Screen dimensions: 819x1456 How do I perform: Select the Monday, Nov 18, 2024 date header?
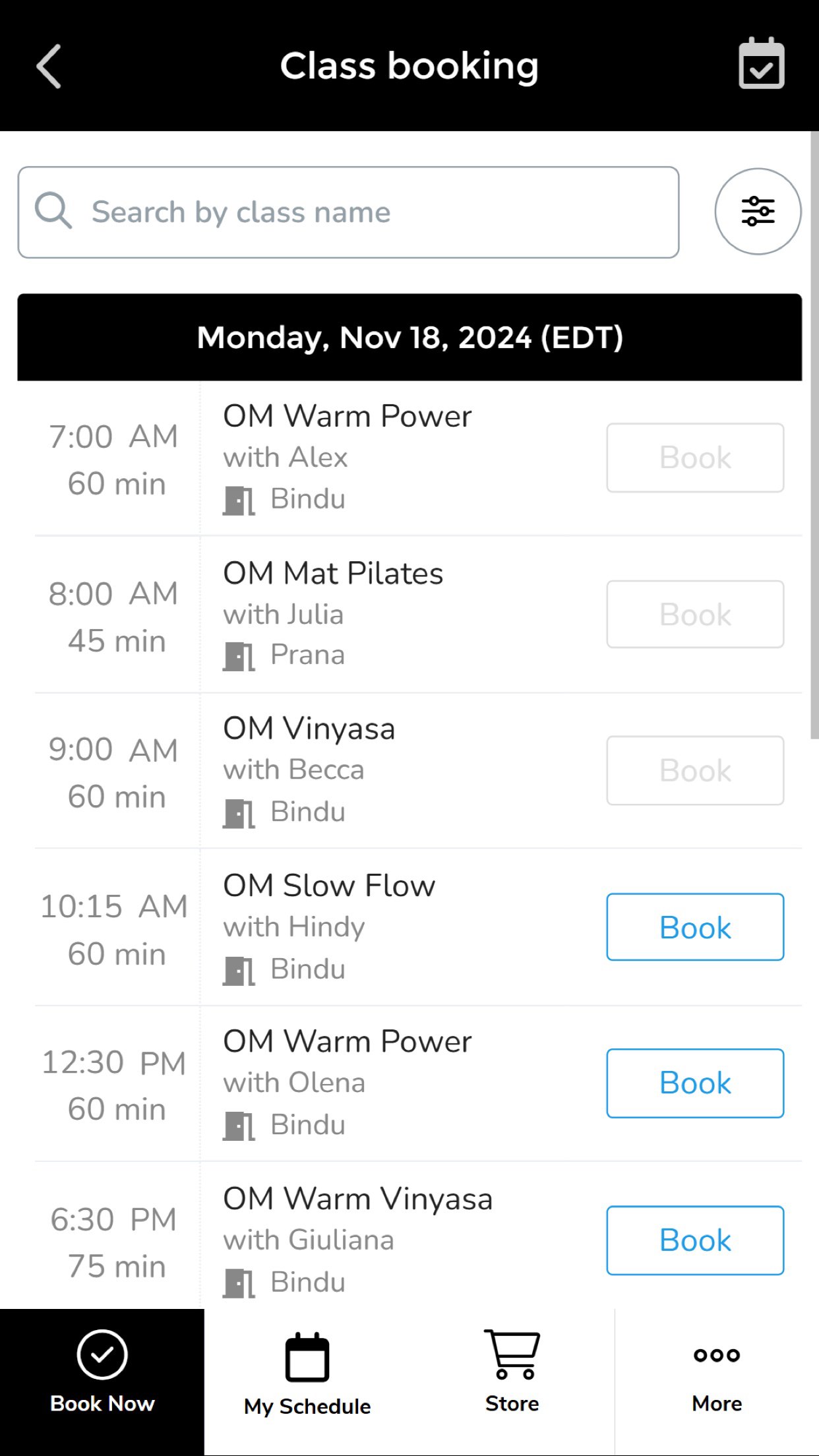tap(409, 338)
